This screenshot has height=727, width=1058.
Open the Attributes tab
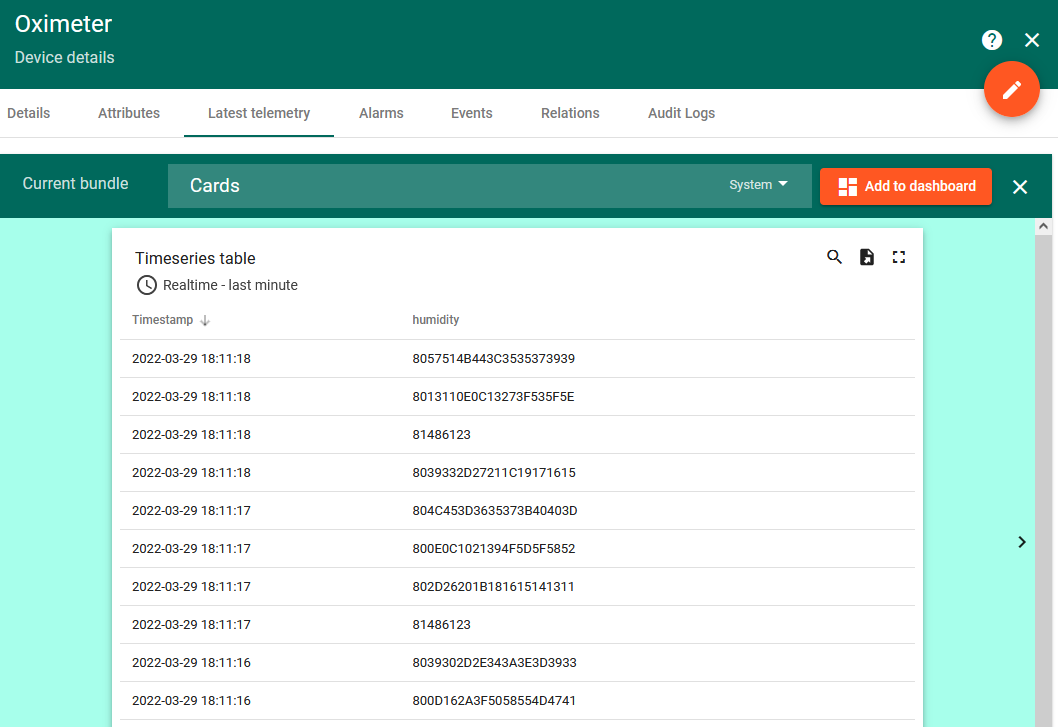128,113
